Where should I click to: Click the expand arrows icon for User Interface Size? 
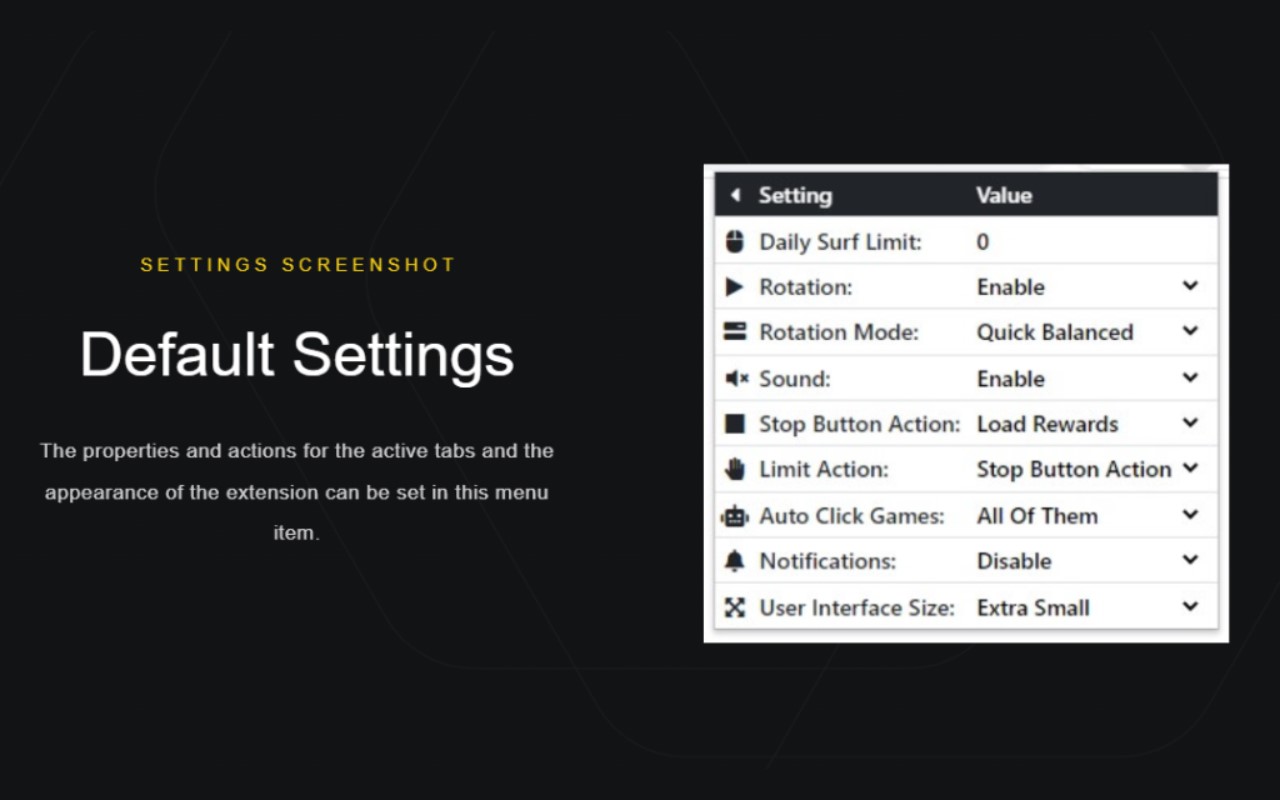click(735, 607)
